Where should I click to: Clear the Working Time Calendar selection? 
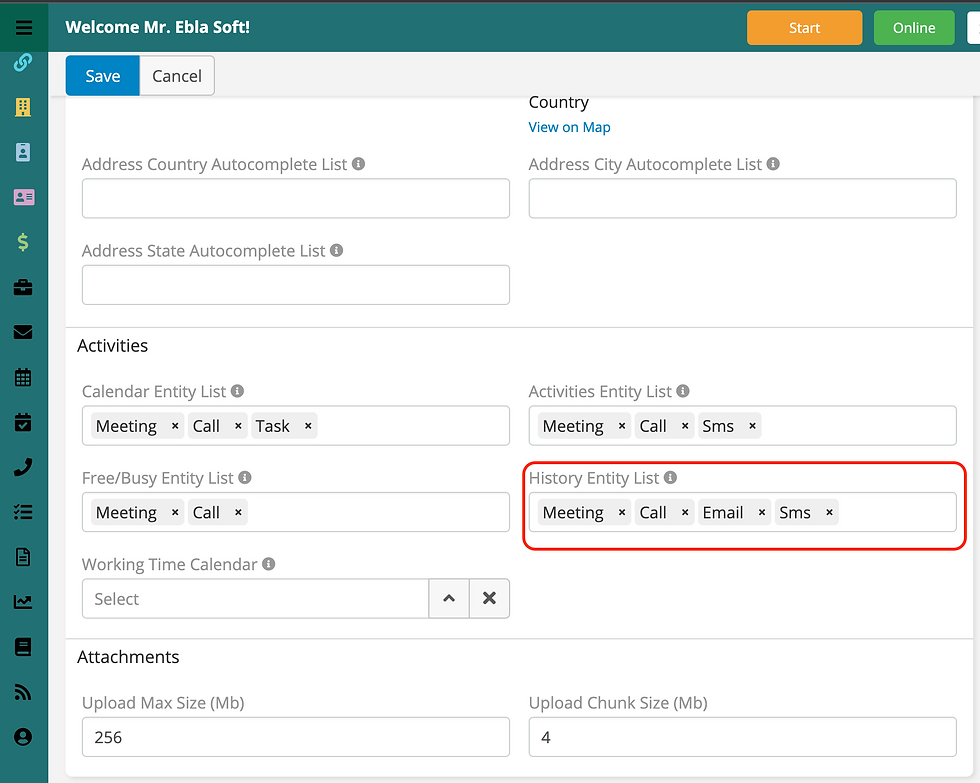click(489, 599)
